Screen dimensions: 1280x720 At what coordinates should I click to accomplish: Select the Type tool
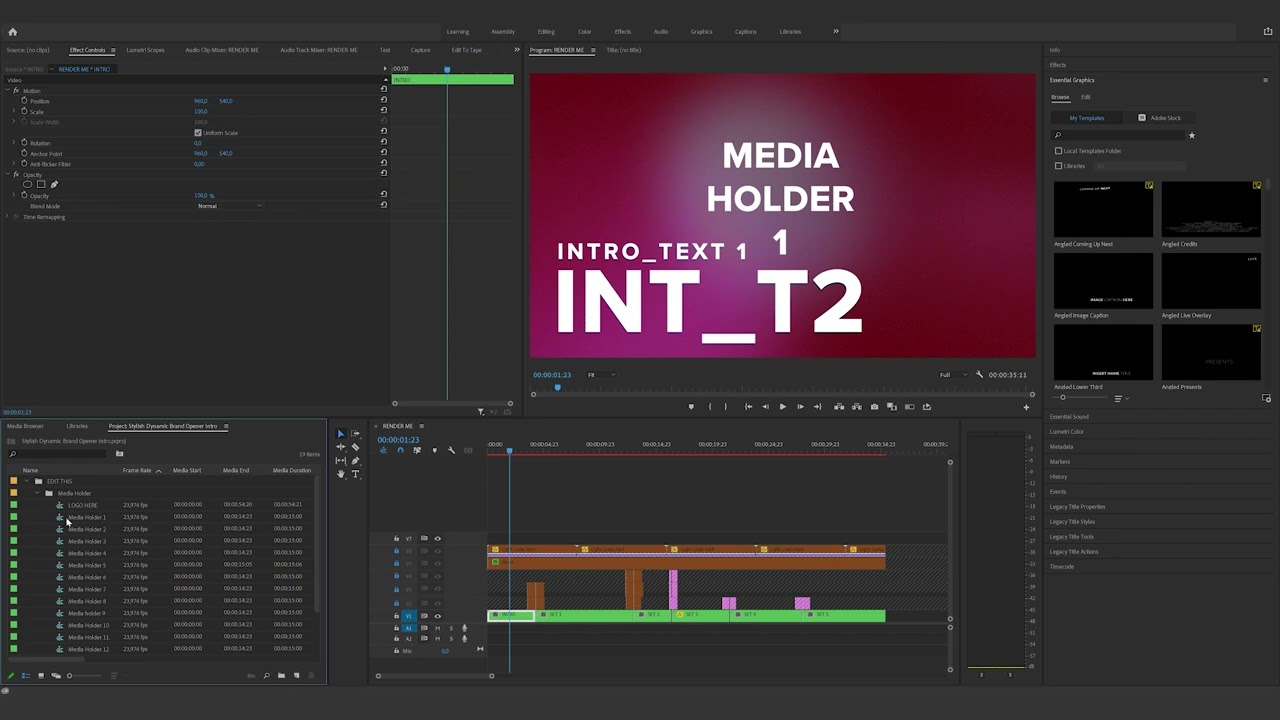click(355, 474)
